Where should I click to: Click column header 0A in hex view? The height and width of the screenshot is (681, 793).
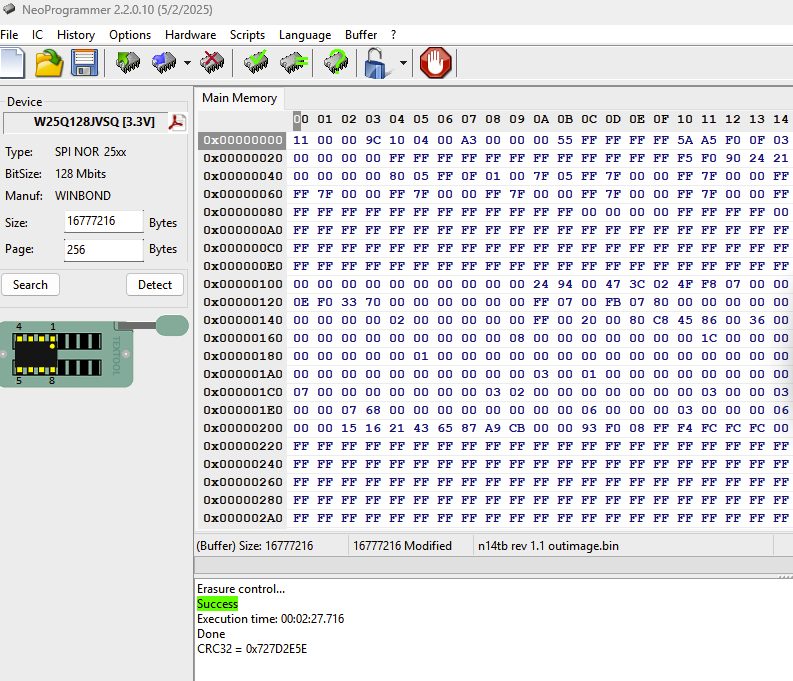coord(541,119)
